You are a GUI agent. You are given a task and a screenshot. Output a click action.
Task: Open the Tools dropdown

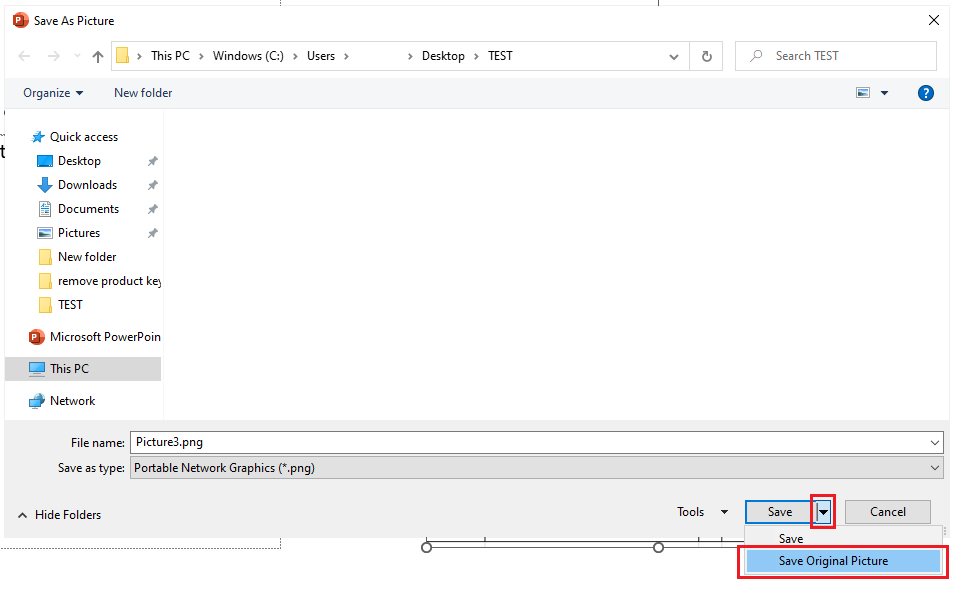click(x=701, y=511)
